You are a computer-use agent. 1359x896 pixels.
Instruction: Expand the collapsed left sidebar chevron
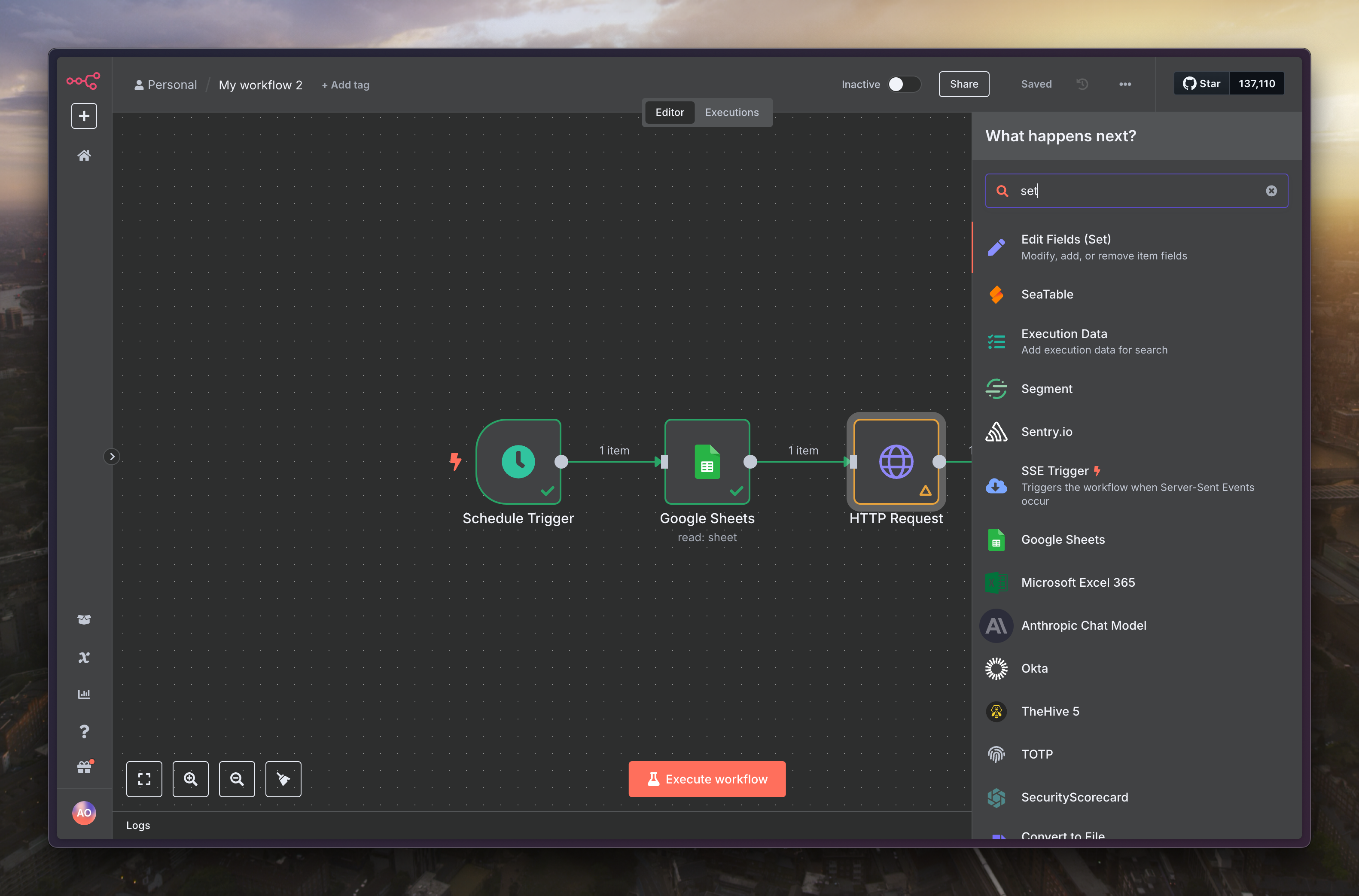(x=112, y=457)
